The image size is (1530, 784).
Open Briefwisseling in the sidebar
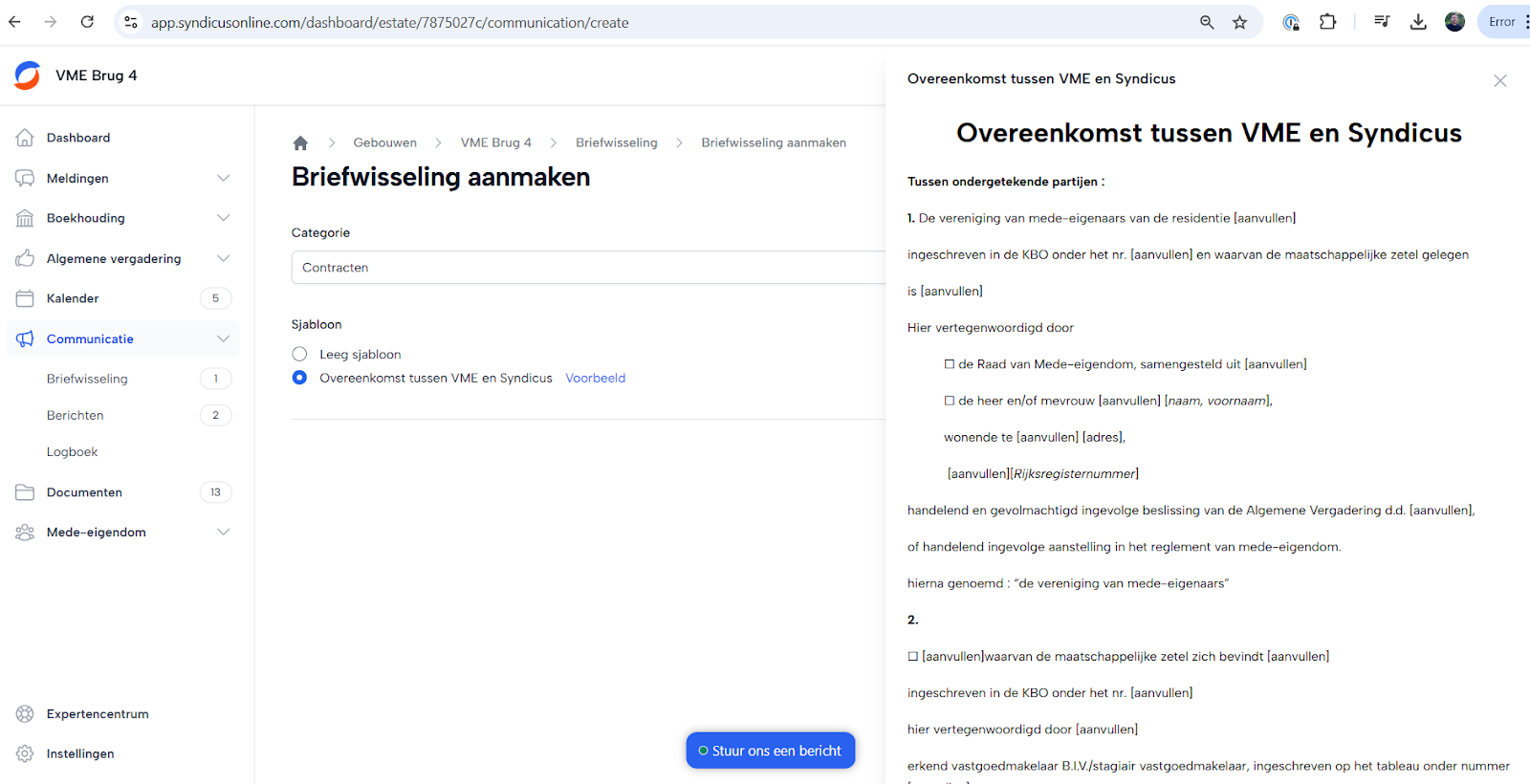pyautogui.click(x=87, y=379)
